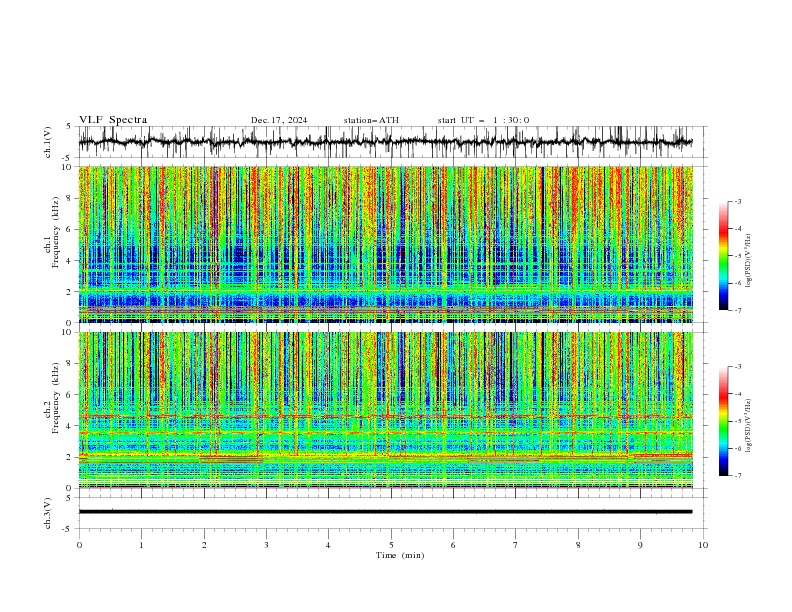The image size is (792, 612).
Task: Click the "4" kHz tick on ch.2 frequency axis
Action: point(70,426)
